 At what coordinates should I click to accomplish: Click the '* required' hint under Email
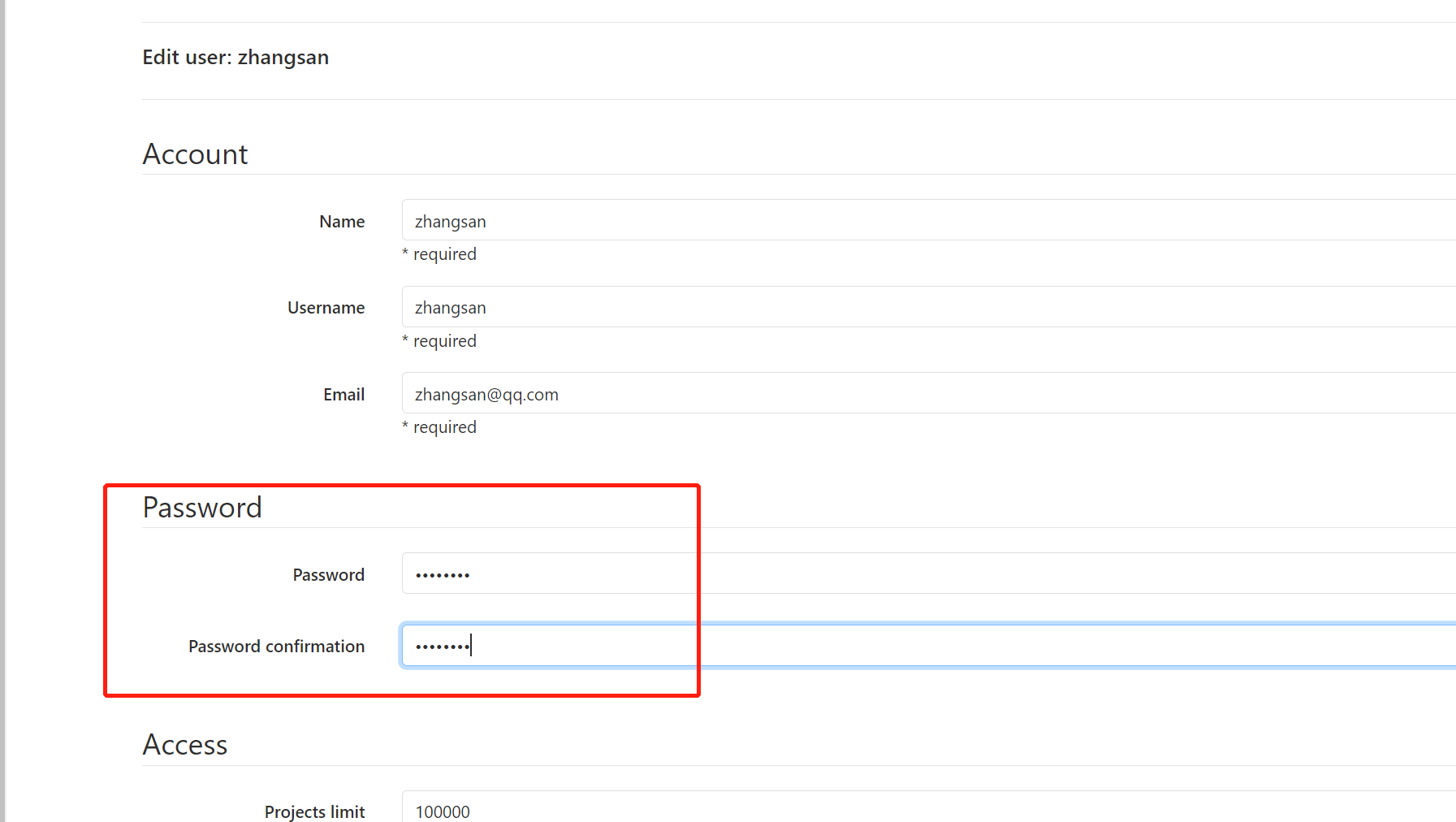[439, 427]
